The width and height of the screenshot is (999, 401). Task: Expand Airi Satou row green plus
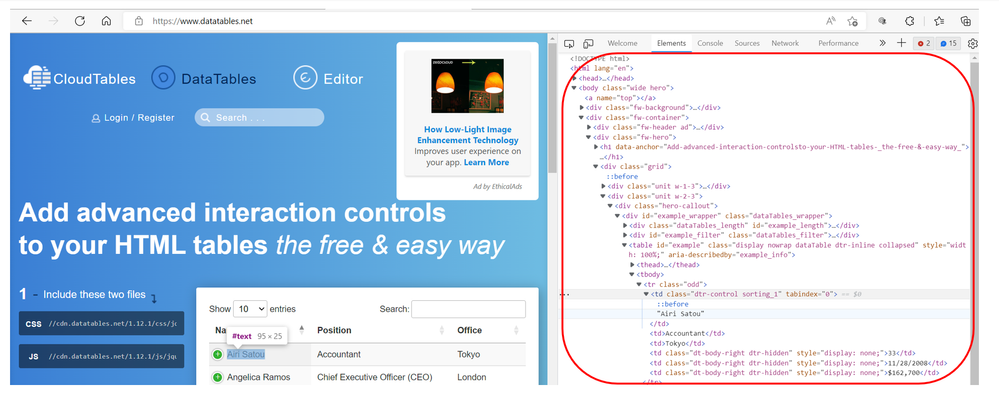pos(217,354)
